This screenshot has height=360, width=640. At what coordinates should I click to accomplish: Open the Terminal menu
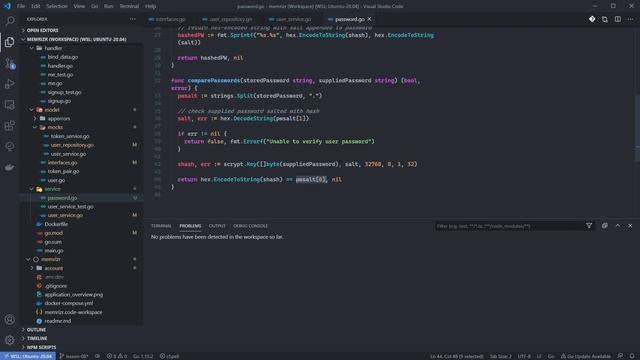click(x=129, y=6)
